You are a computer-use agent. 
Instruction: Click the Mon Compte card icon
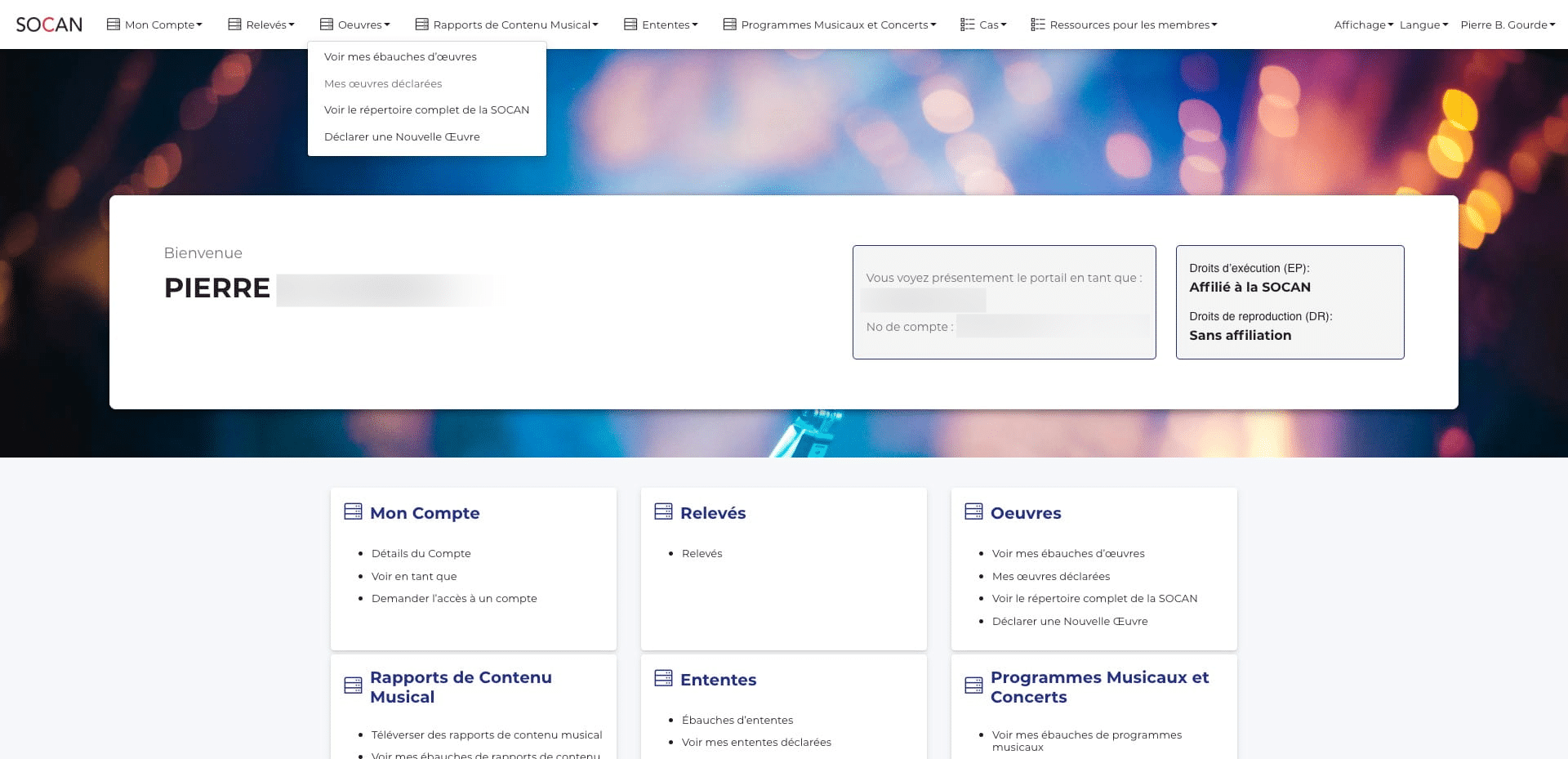(353, 511)
